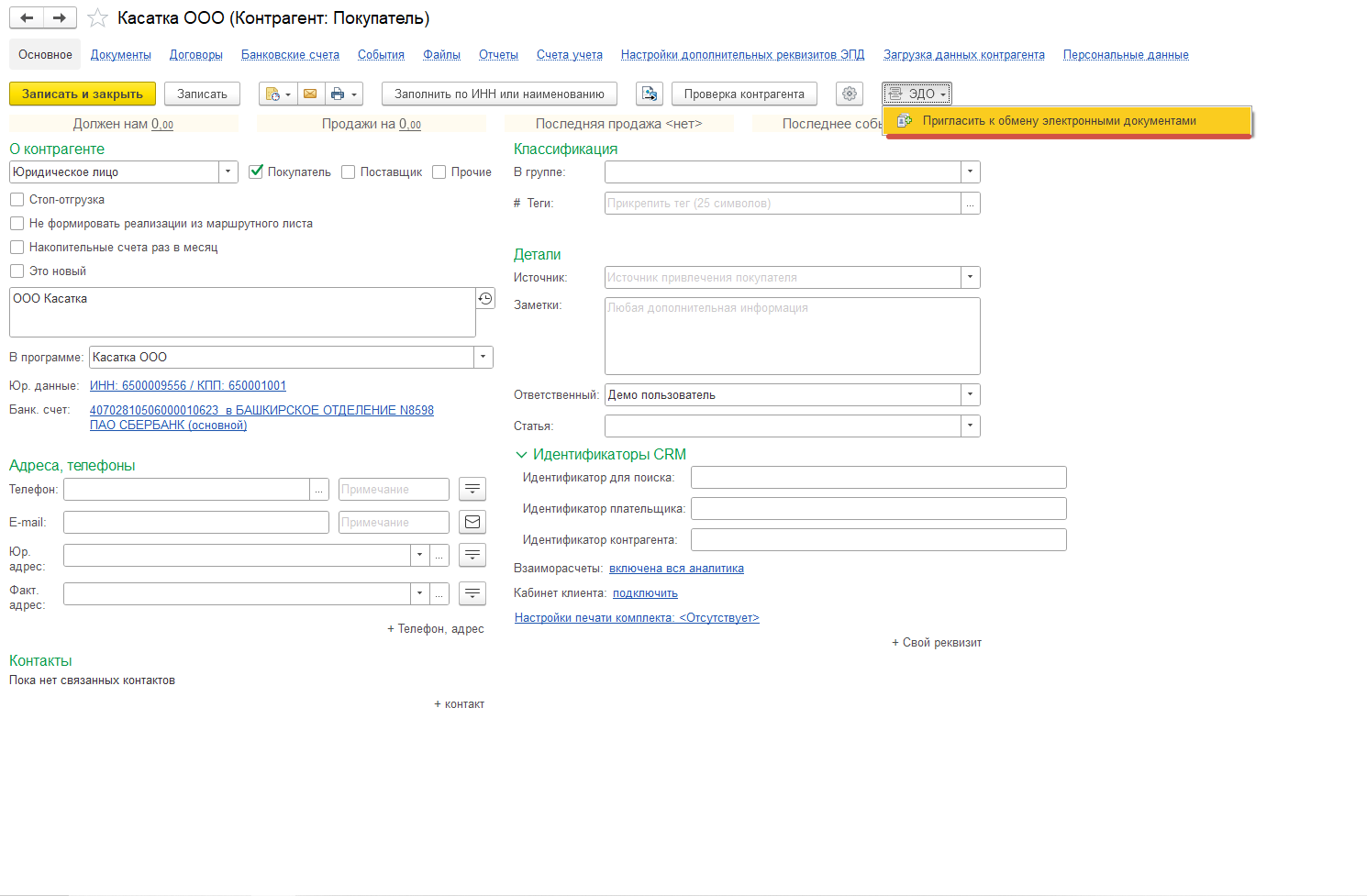Open the Счета учета tab
1367x896 pixels.
(570, 55)
